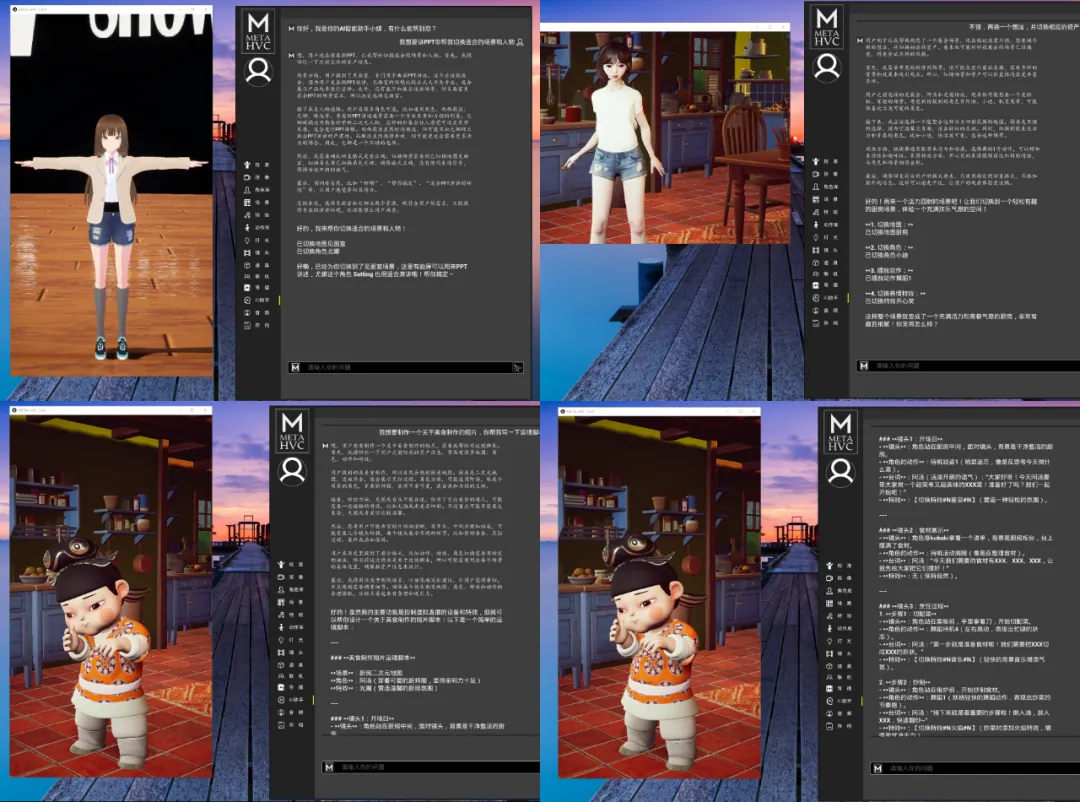
Task: Open 道具 props in the top-right window sidebar
Action: coord(816,263)
